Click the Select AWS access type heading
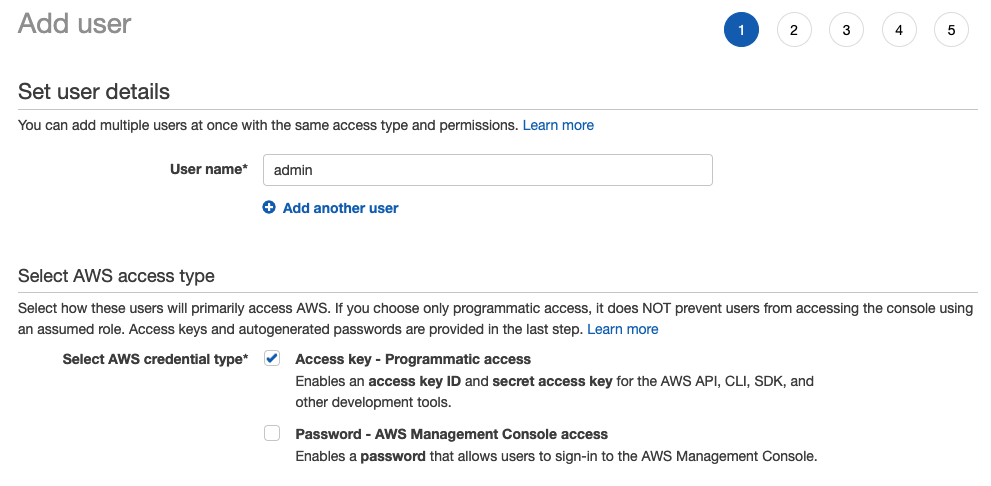Screen dimensions: 991x486 point(116,276)
